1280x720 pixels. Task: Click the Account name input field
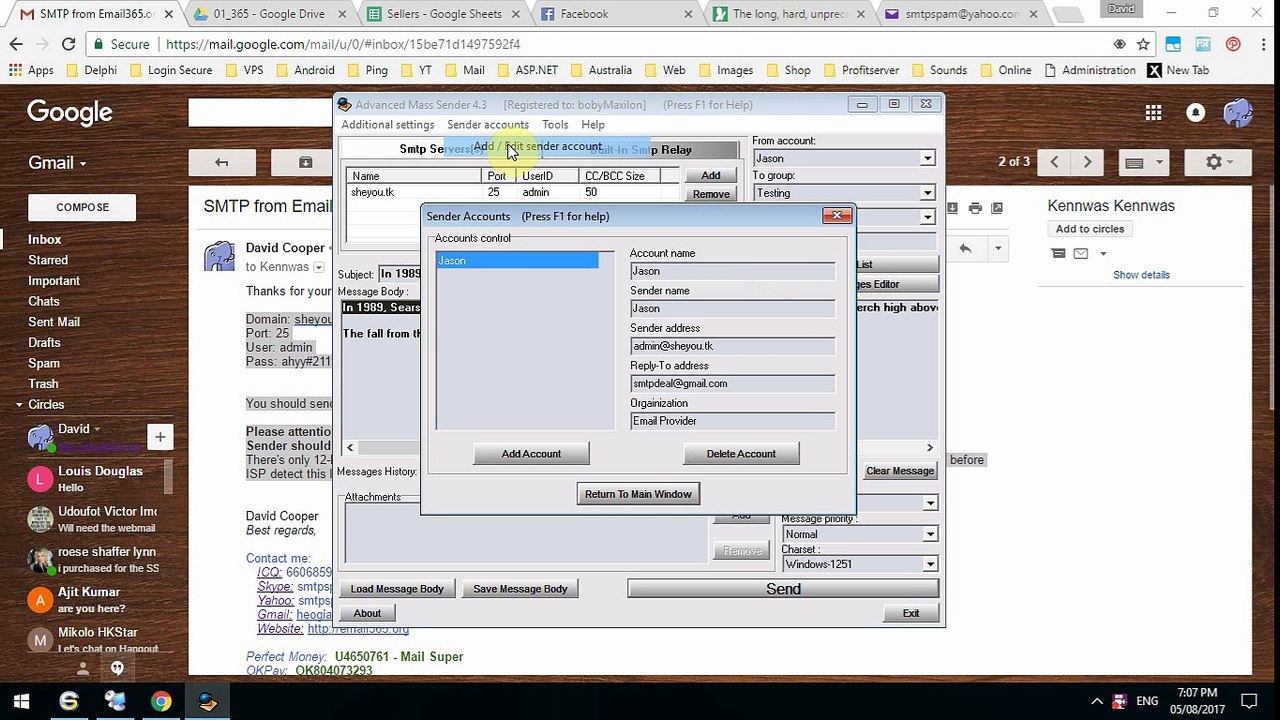coord(733,271)
